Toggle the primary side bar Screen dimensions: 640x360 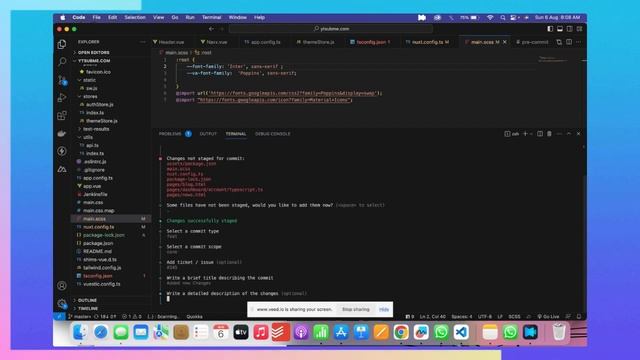click(550, 29)
